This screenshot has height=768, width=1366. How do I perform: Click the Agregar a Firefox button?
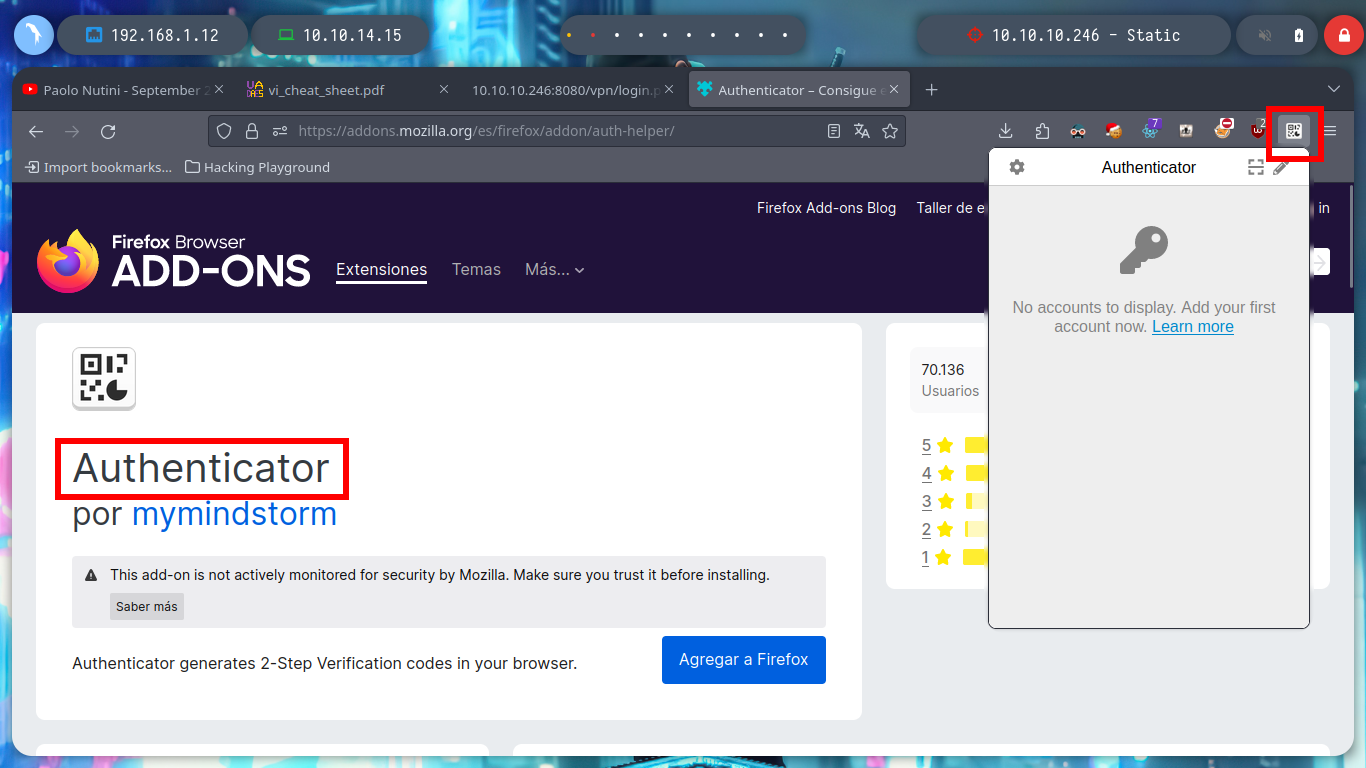click(x=744, y=660)
